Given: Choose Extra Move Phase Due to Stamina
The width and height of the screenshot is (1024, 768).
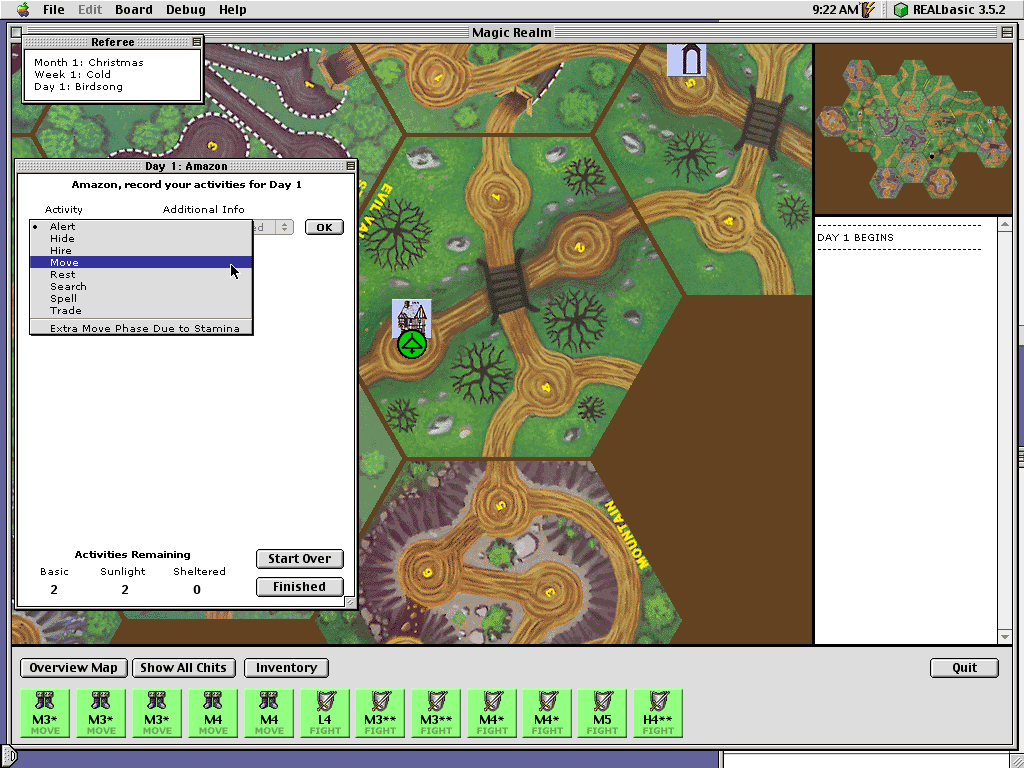Looking at the screenshot, I should [141, 328].
